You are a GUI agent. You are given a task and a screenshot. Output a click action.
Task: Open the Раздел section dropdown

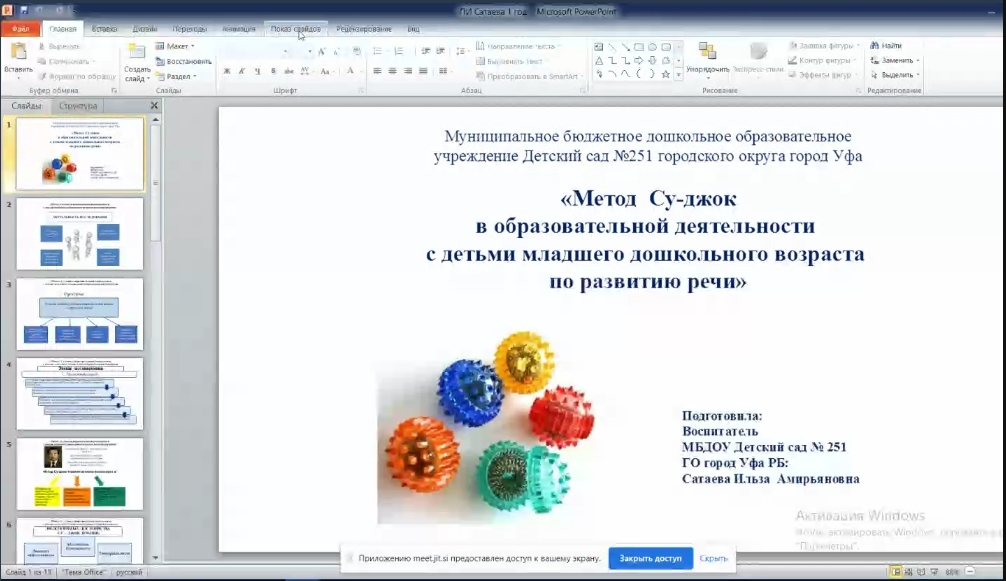coord(176,76)
